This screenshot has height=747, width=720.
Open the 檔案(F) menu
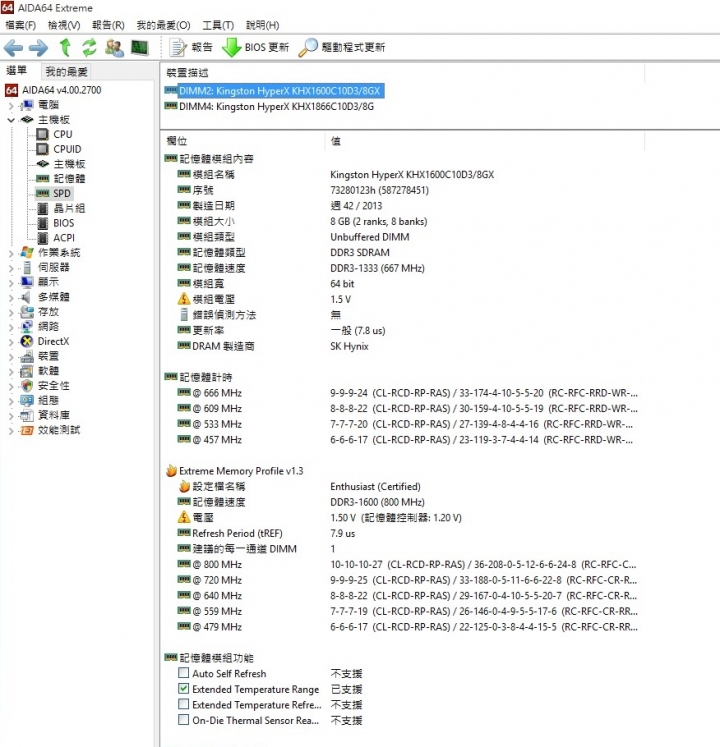point(20,25)
